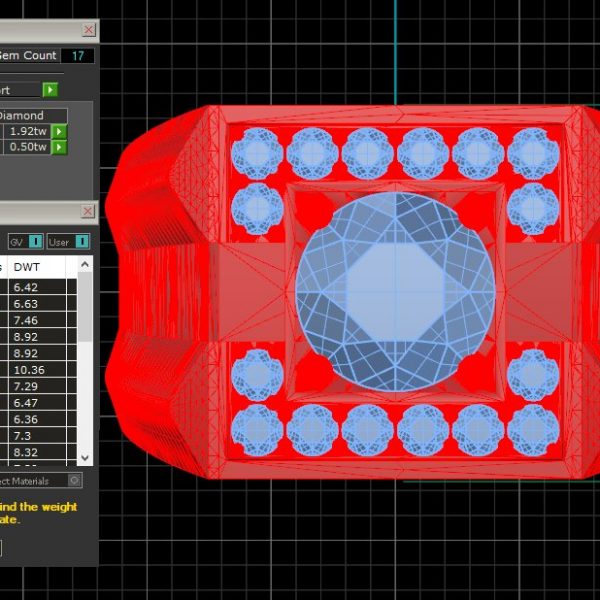Select the Diamond label in gem list
Image resolution: width=600 pixels, height=600 pixels.
(x=33, y=116)
